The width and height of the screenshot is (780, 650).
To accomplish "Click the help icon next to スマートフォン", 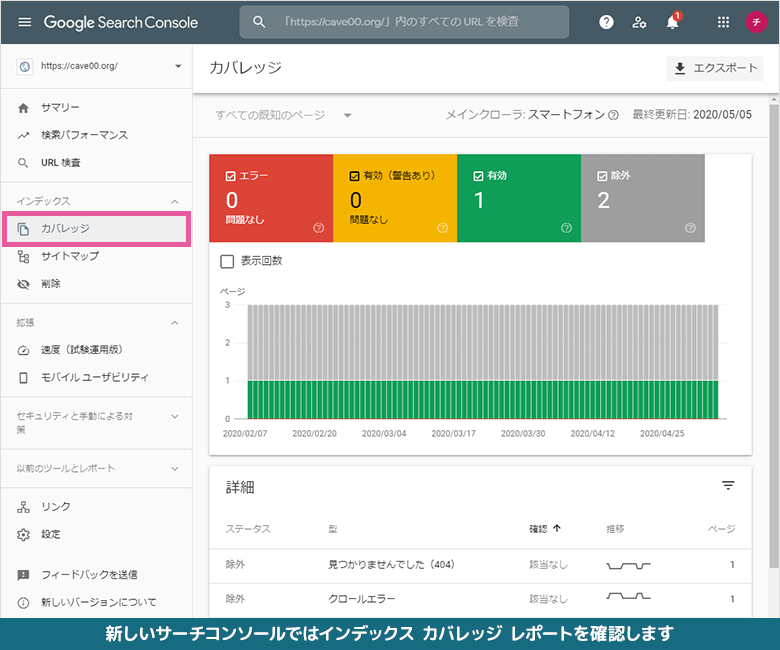I will [x=613, y=115].
